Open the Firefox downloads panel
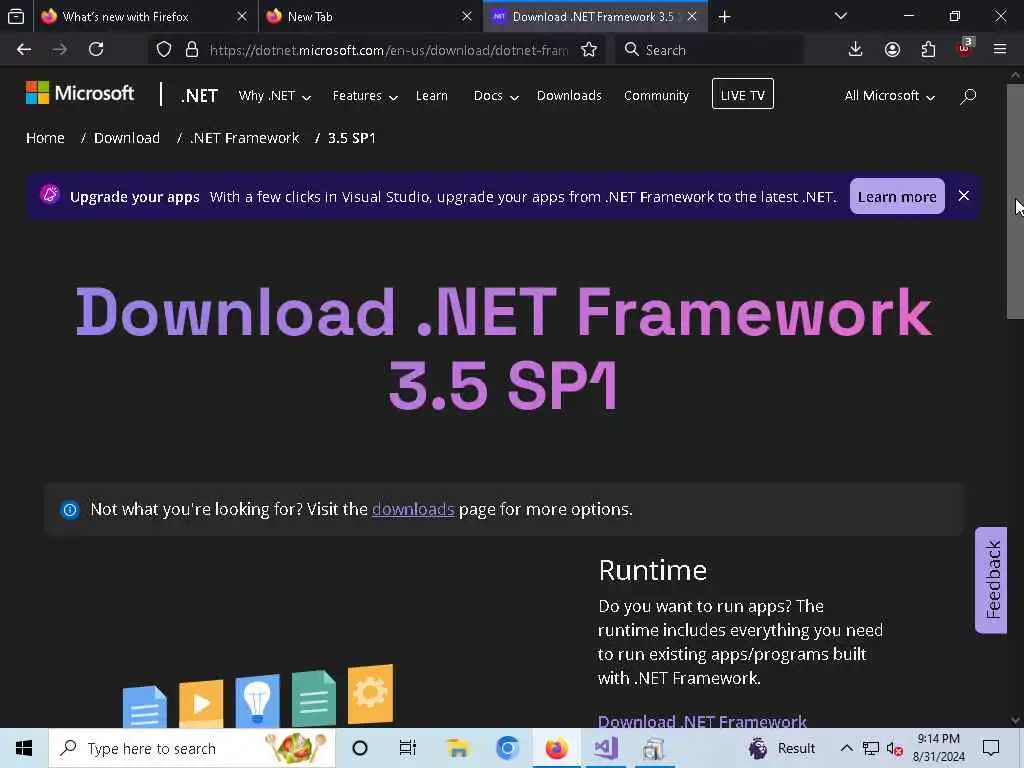 [855, 50]
